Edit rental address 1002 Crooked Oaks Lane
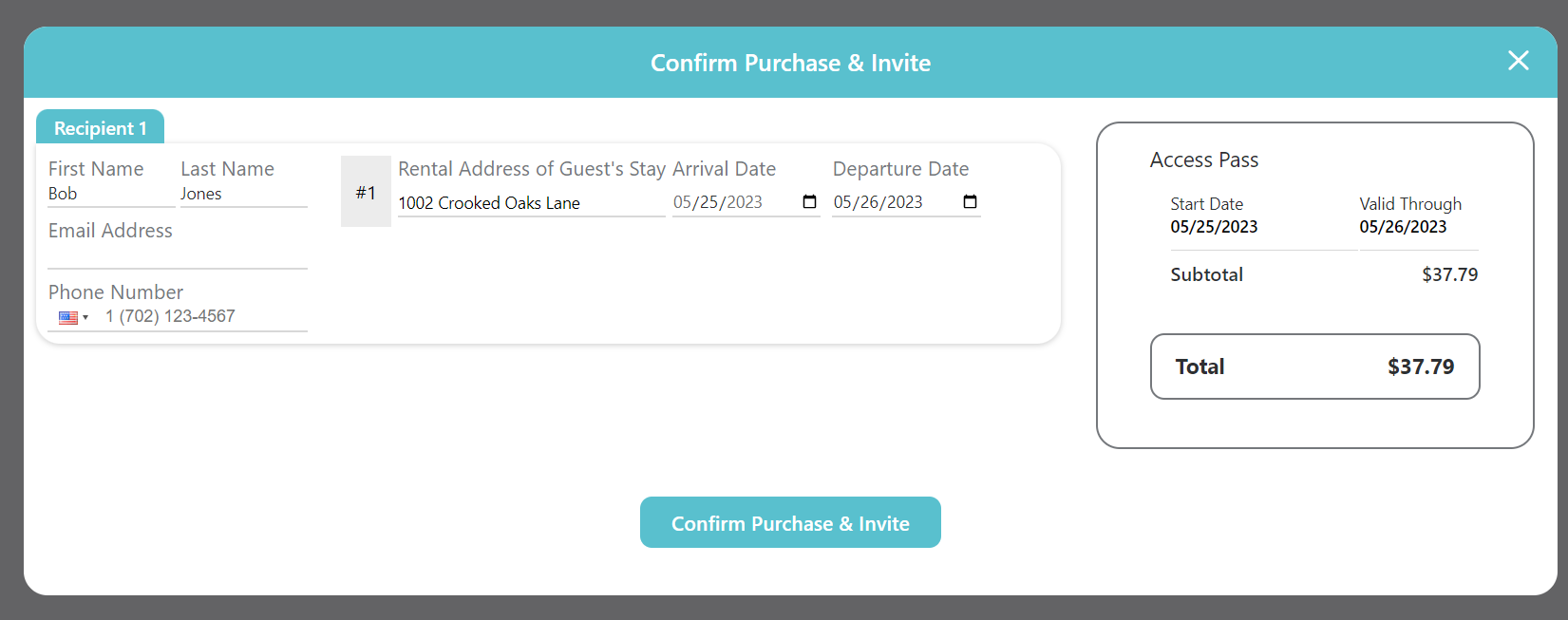Screen dimensions: 1568x620 pyautogui.click(x=531, y=203)
